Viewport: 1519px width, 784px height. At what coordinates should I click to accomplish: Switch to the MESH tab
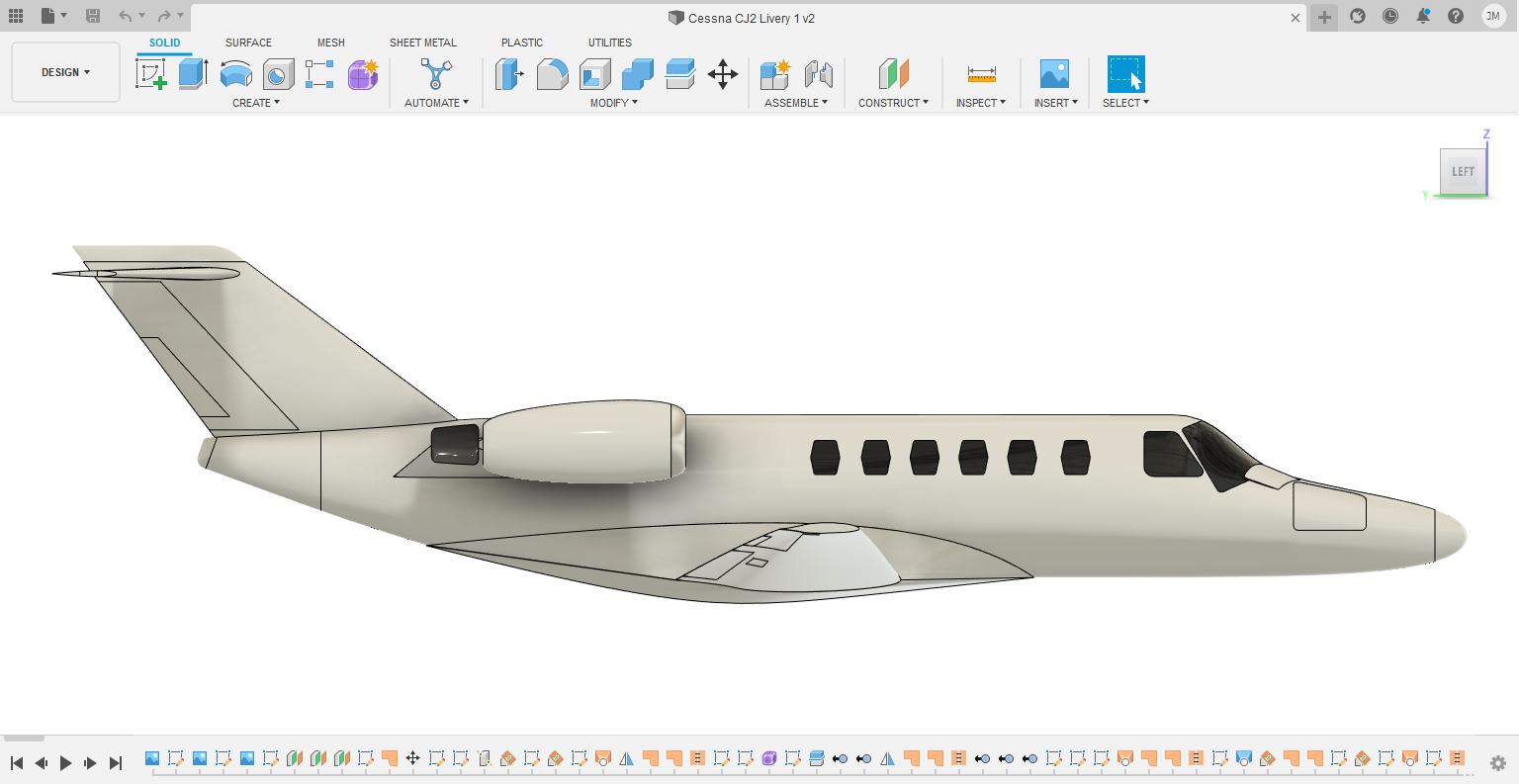(x=331, y=43)
